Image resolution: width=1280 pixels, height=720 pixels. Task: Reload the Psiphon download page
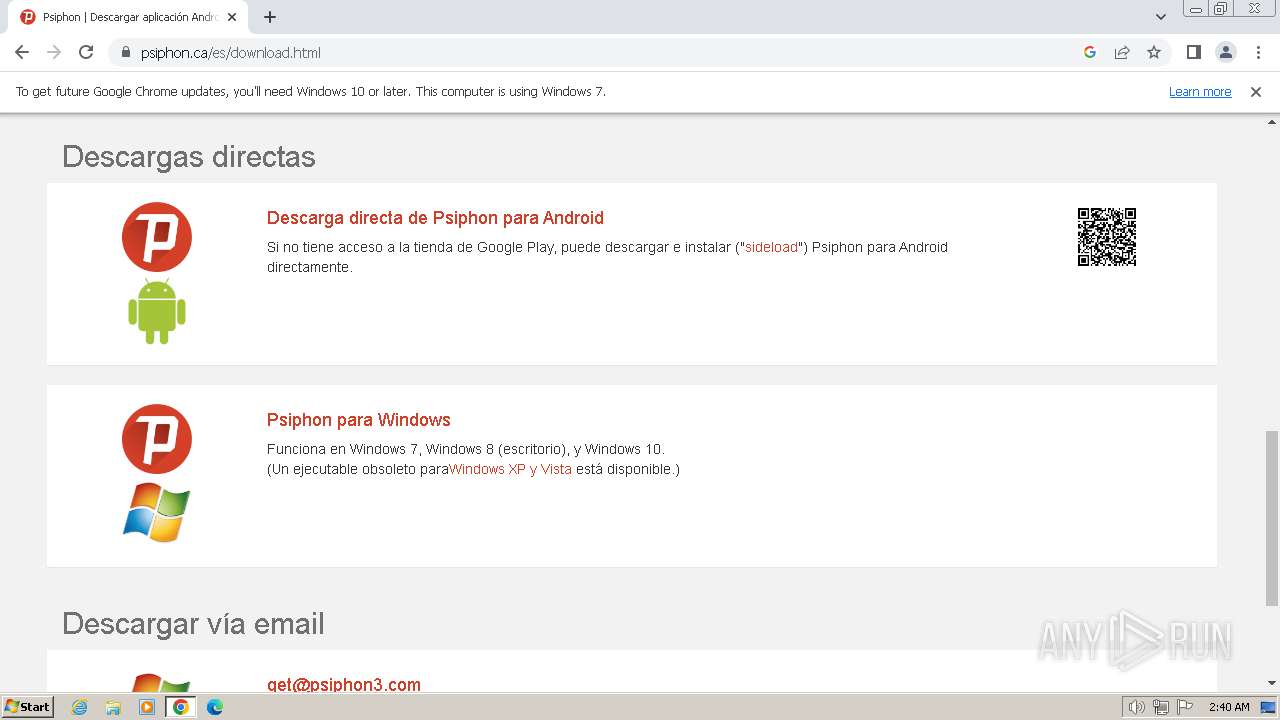click(x=86, y=52)
